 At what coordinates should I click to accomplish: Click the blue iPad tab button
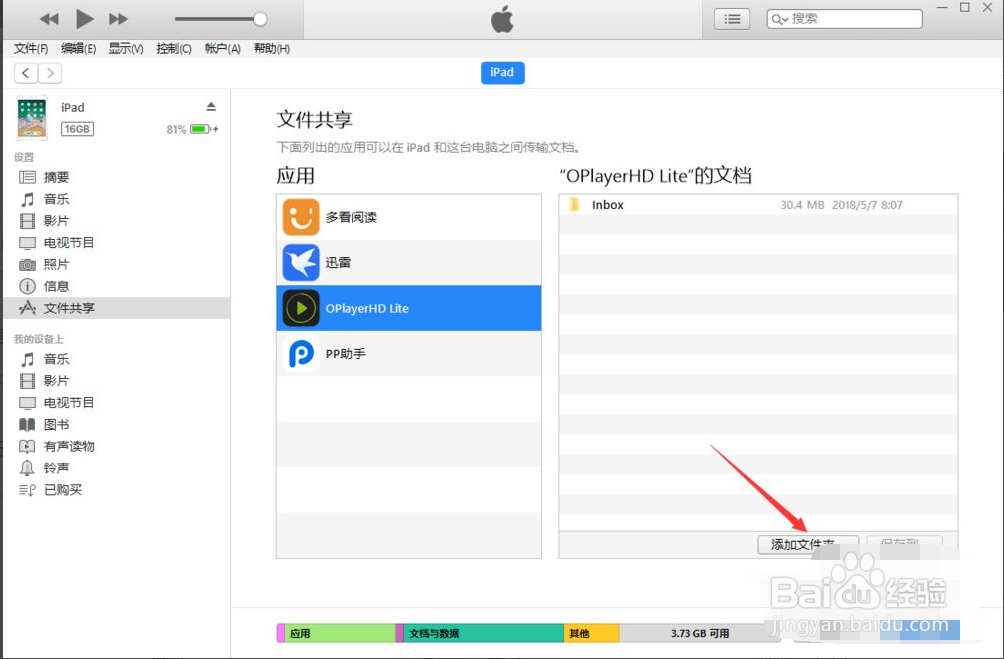click(x=503, y=72)
